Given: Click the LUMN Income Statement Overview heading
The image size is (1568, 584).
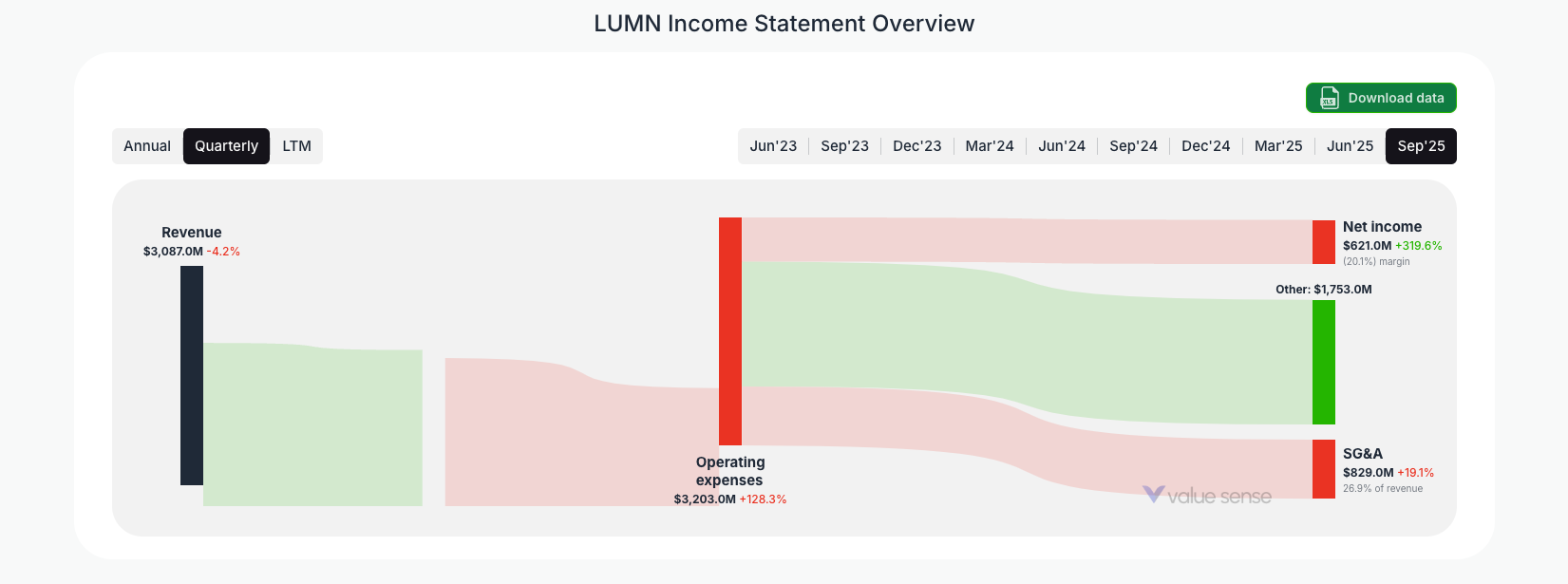Looking at the screenshot, I should point(784,24).
